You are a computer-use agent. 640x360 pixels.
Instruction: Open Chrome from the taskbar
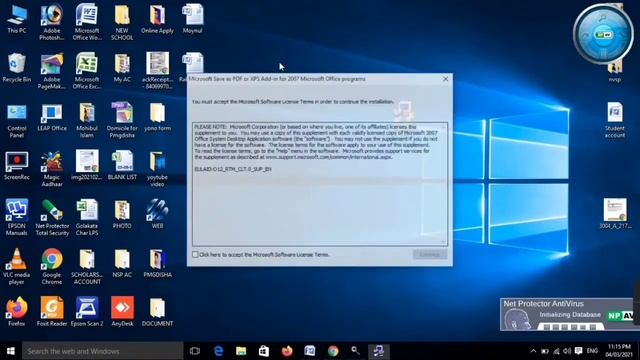coord(333,351)
